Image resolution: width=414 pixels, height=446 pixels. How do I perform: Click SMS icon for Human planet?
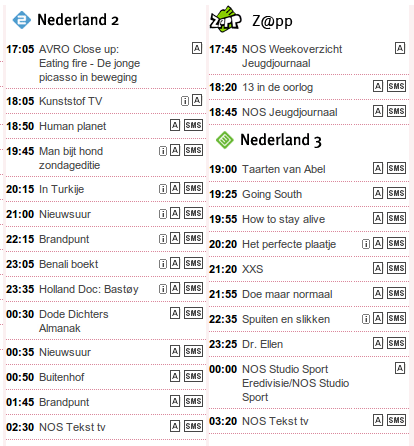point(193,125)
